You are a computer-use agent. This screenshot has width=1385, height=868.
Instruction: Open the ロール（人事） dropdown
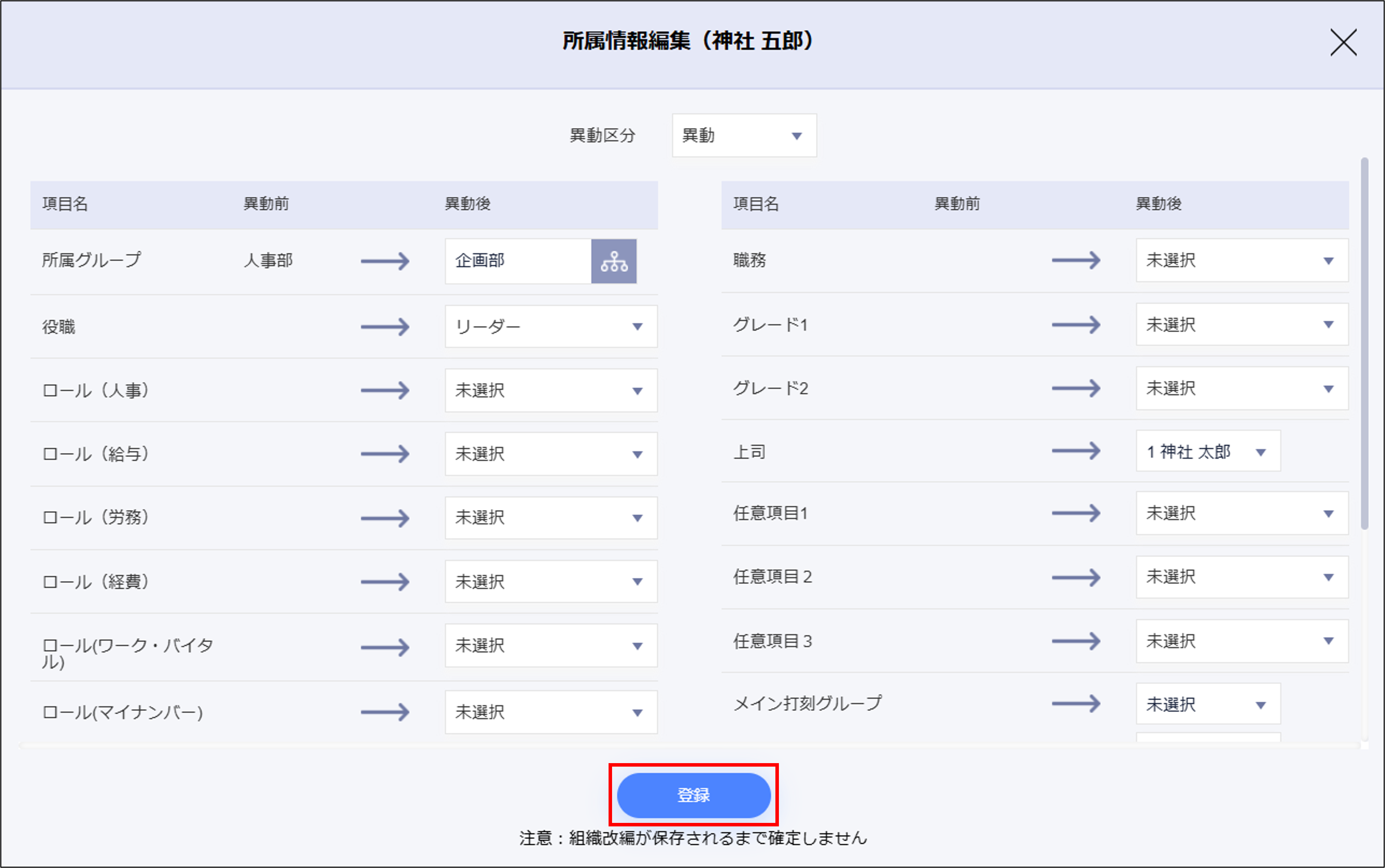point(551,390)
